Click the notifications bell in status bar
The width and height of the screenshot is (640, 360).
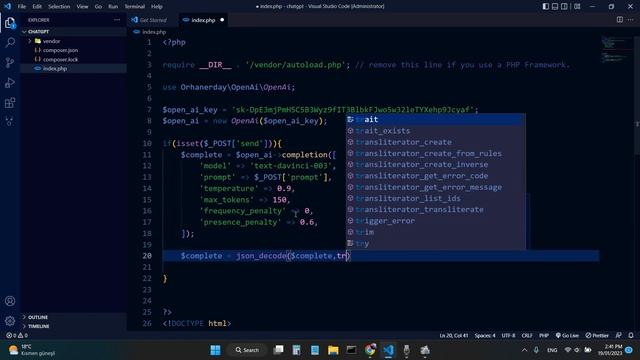[631, 336]
